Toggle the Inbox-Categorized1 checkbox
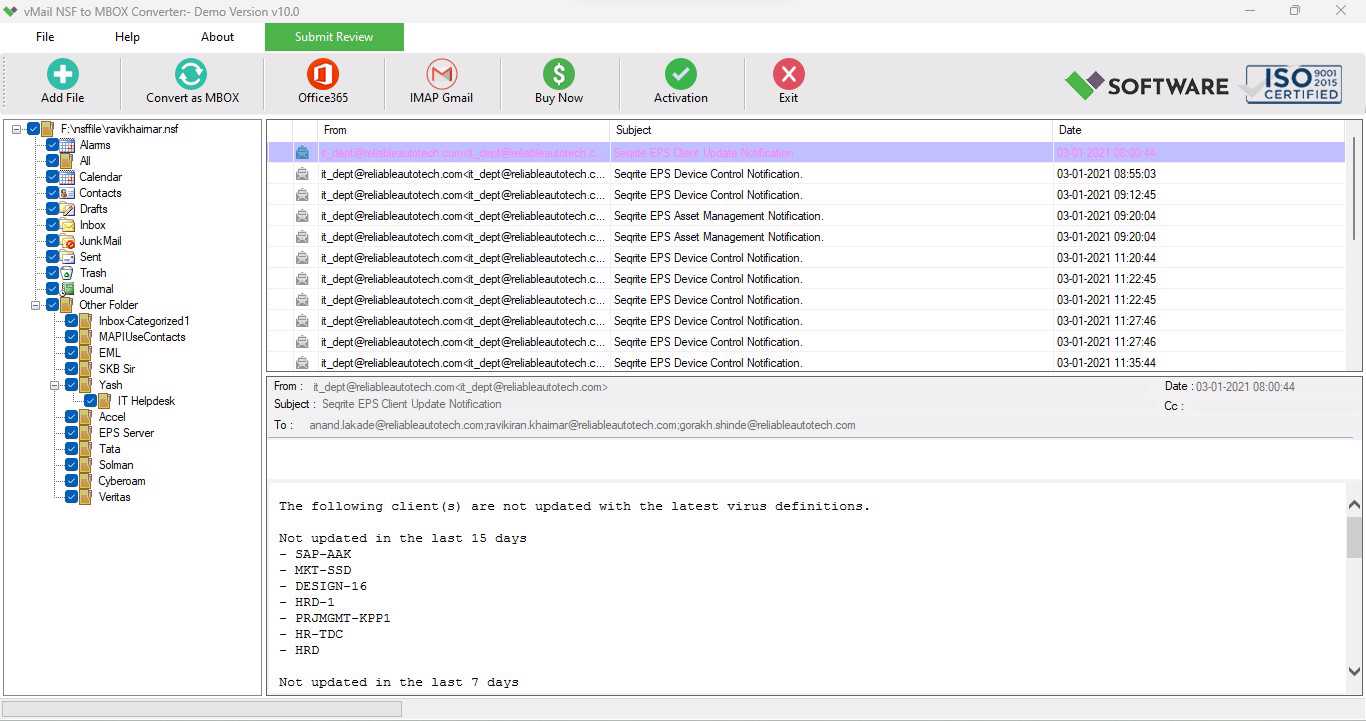Image resolution: width=1366 pixels, height=721 pixels. [x=71, y=321]
